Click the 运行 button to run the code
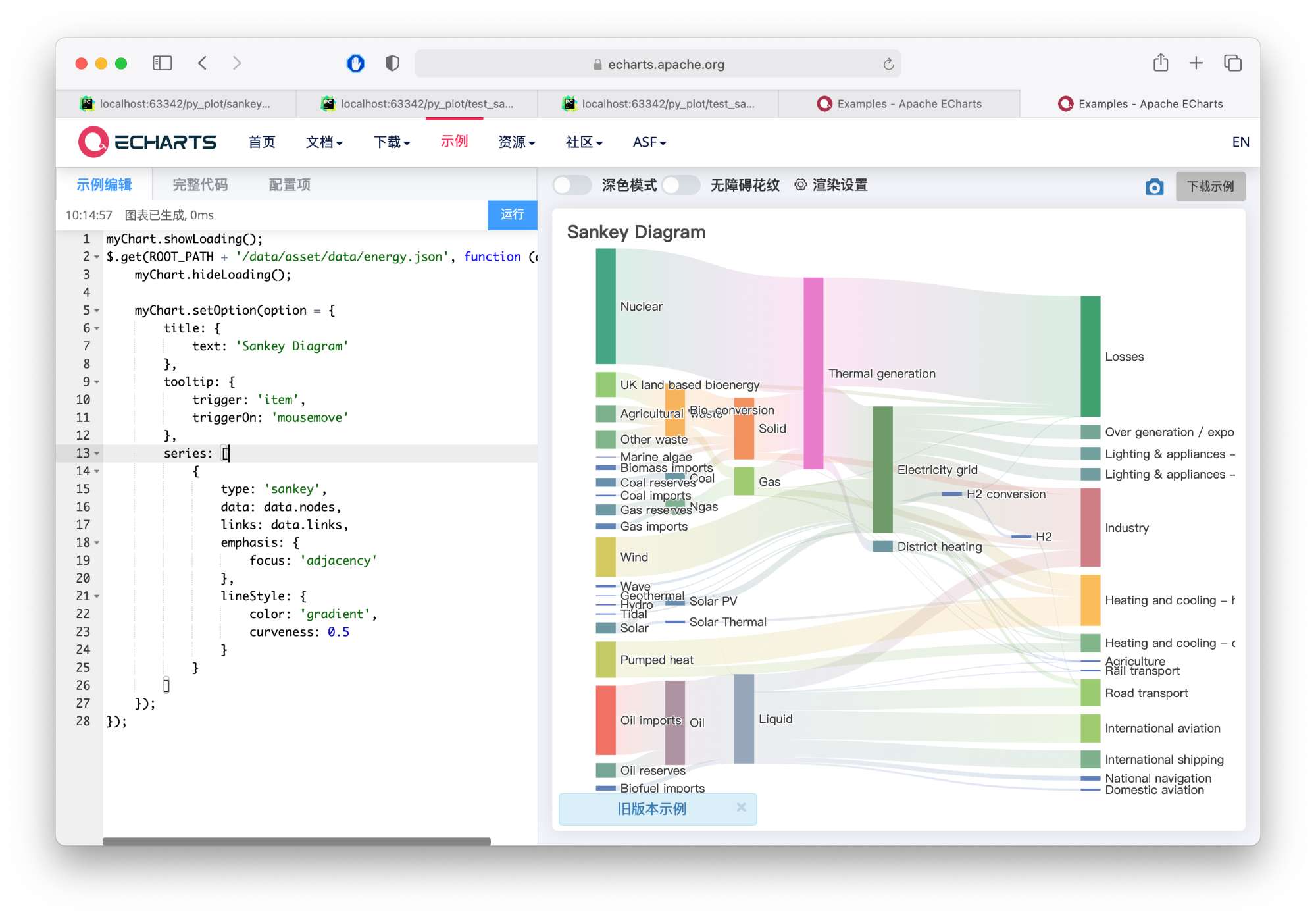The image size is (1316, 919). [x=512, y=215]
